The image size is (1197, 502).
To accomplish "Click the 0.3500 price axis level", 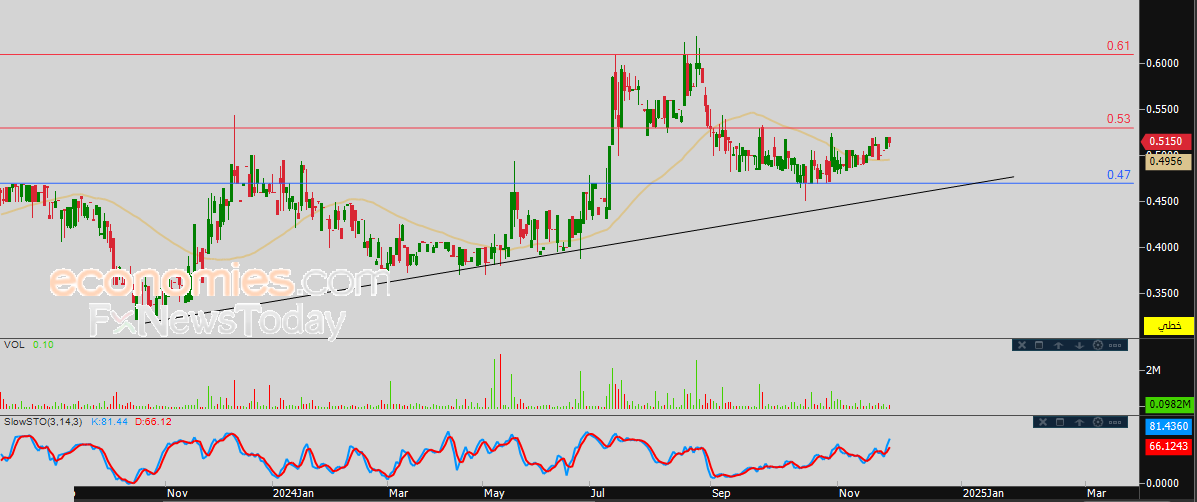I will tap(1163, 293).
